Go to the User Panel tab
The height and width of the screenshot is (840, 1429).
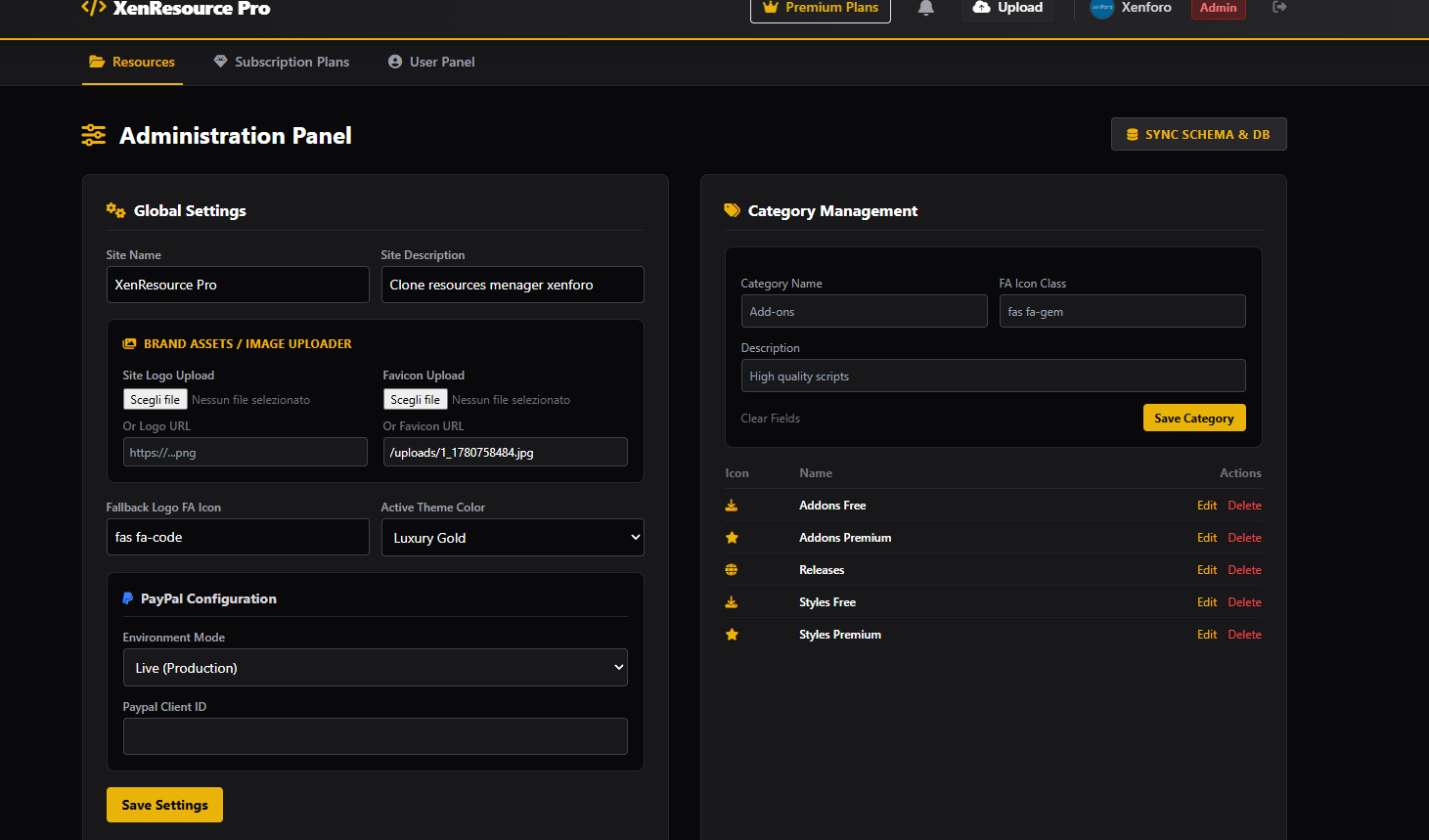tap(431, 62)
